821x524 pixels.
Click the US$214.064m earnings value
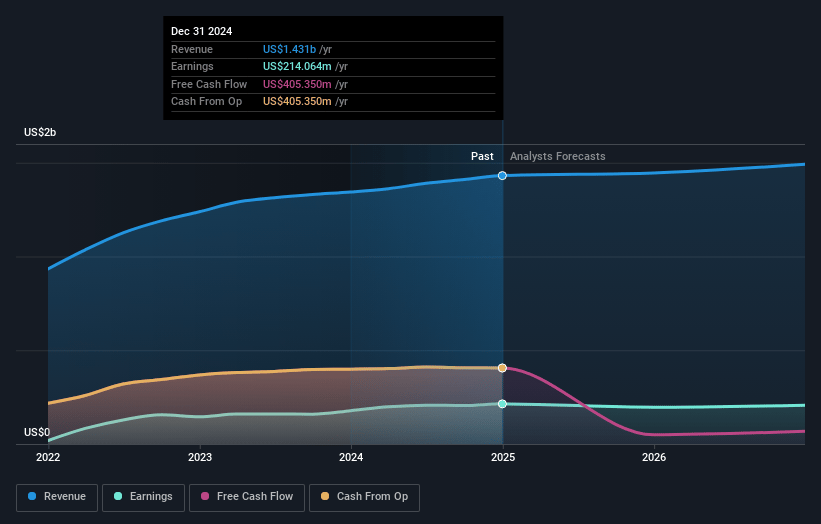point(297,66)
